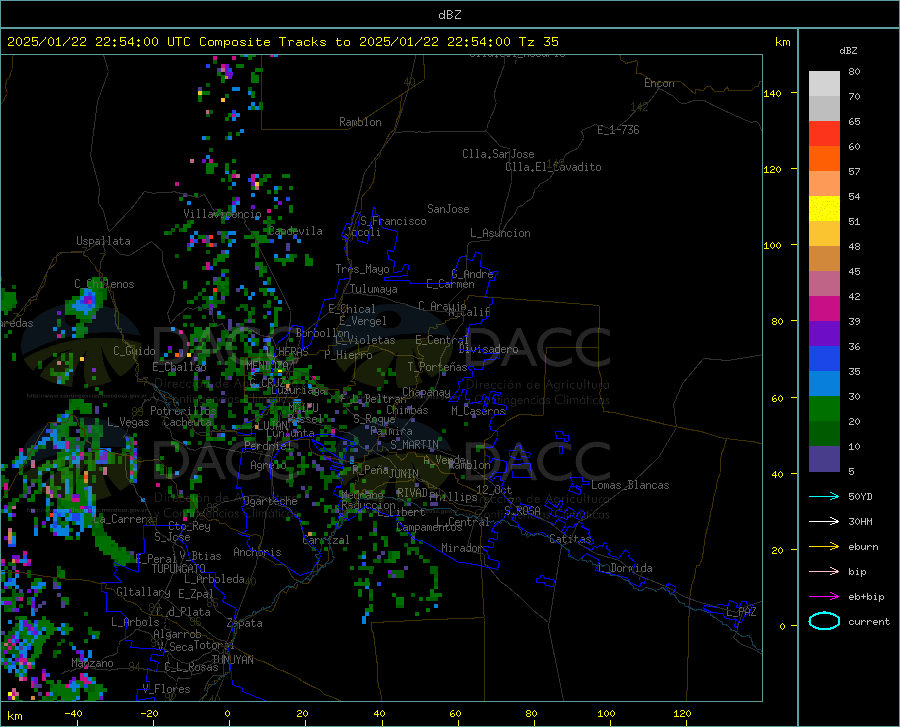This screenshot has height=727, width=900.
Task: Click the 'Lomas_Blancas' map label
Action: point(630,485)
